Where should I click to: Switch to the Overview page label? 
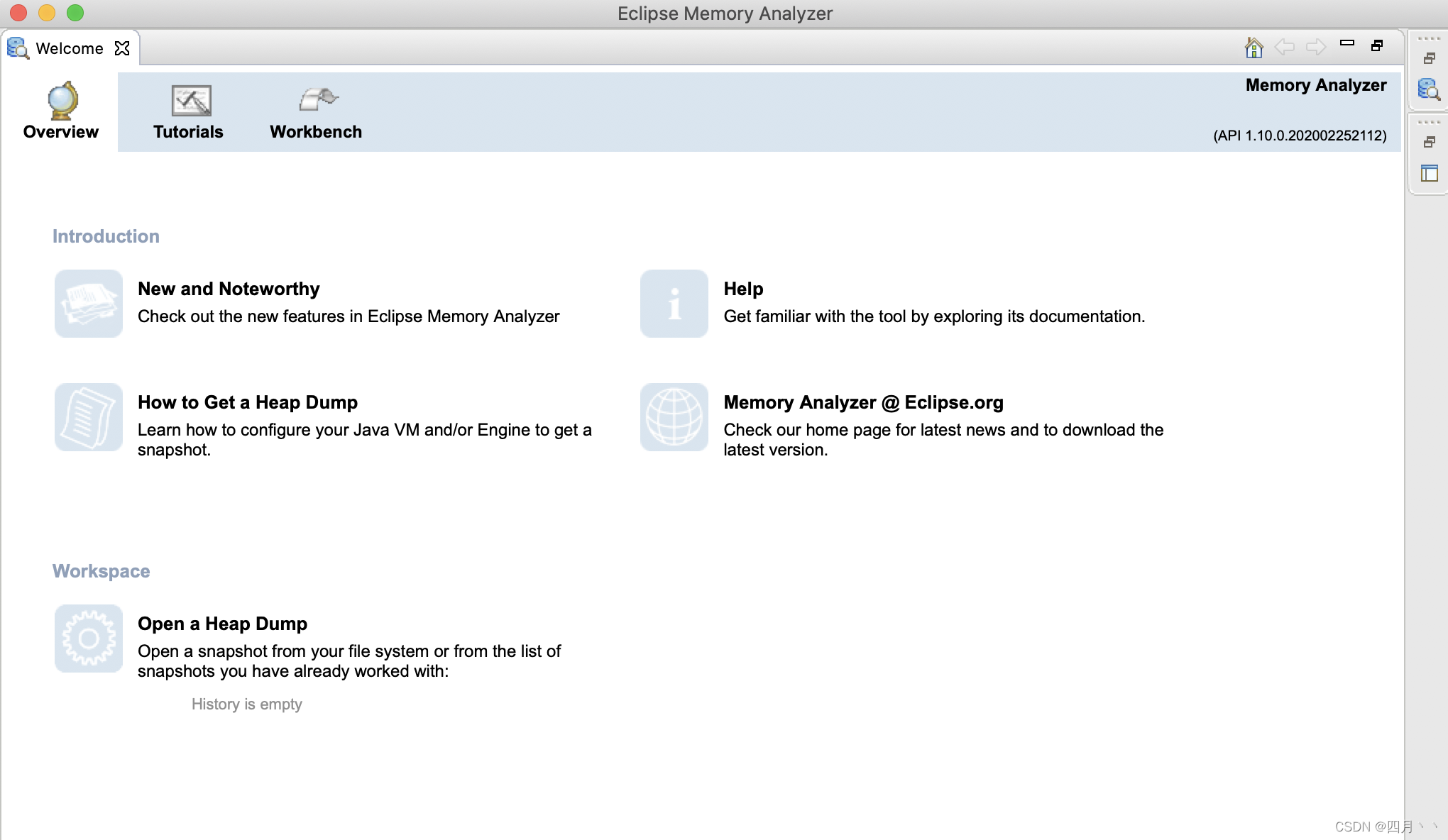click(61, 132)
